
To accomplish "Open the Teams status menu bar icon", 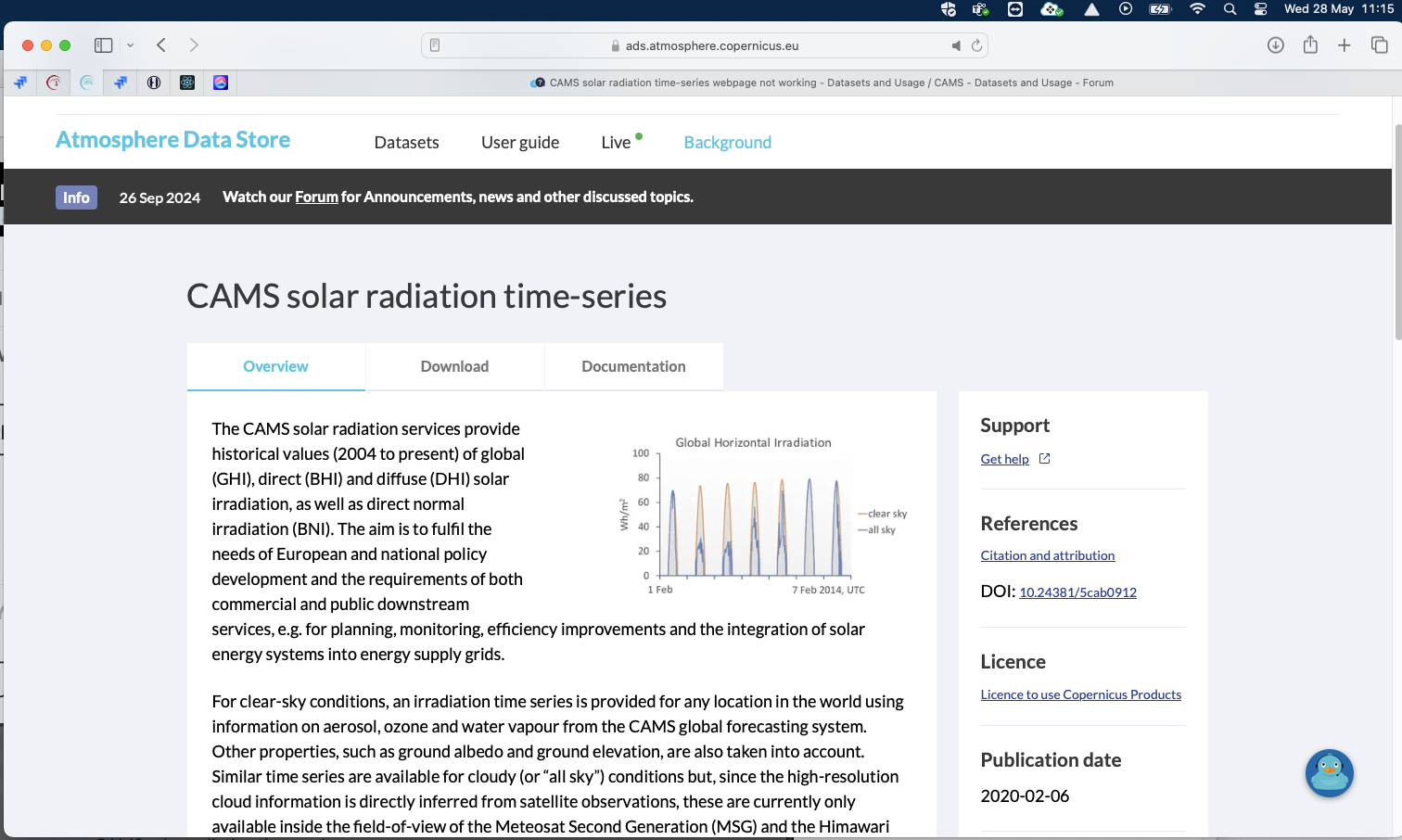I will tap(980, 9).
